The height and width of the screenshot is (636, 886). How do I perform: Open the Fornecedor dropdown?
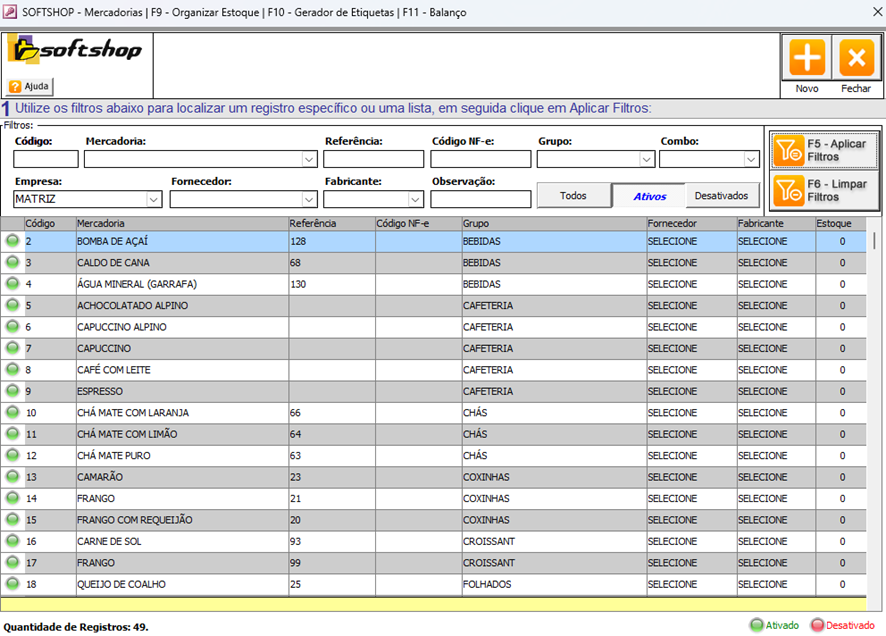point(308,199)
